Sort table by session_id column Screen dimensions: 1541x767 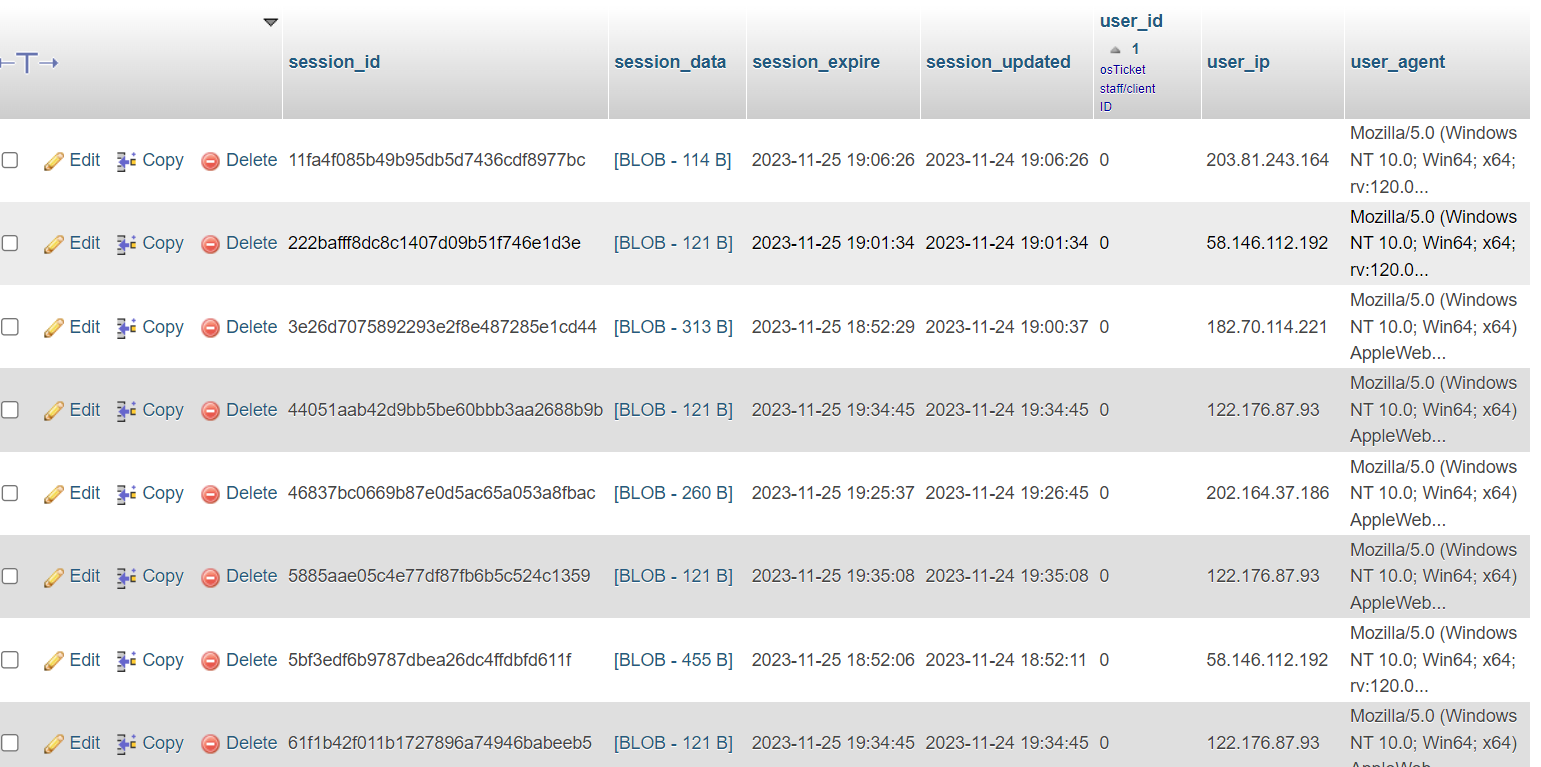pos(334,62)
